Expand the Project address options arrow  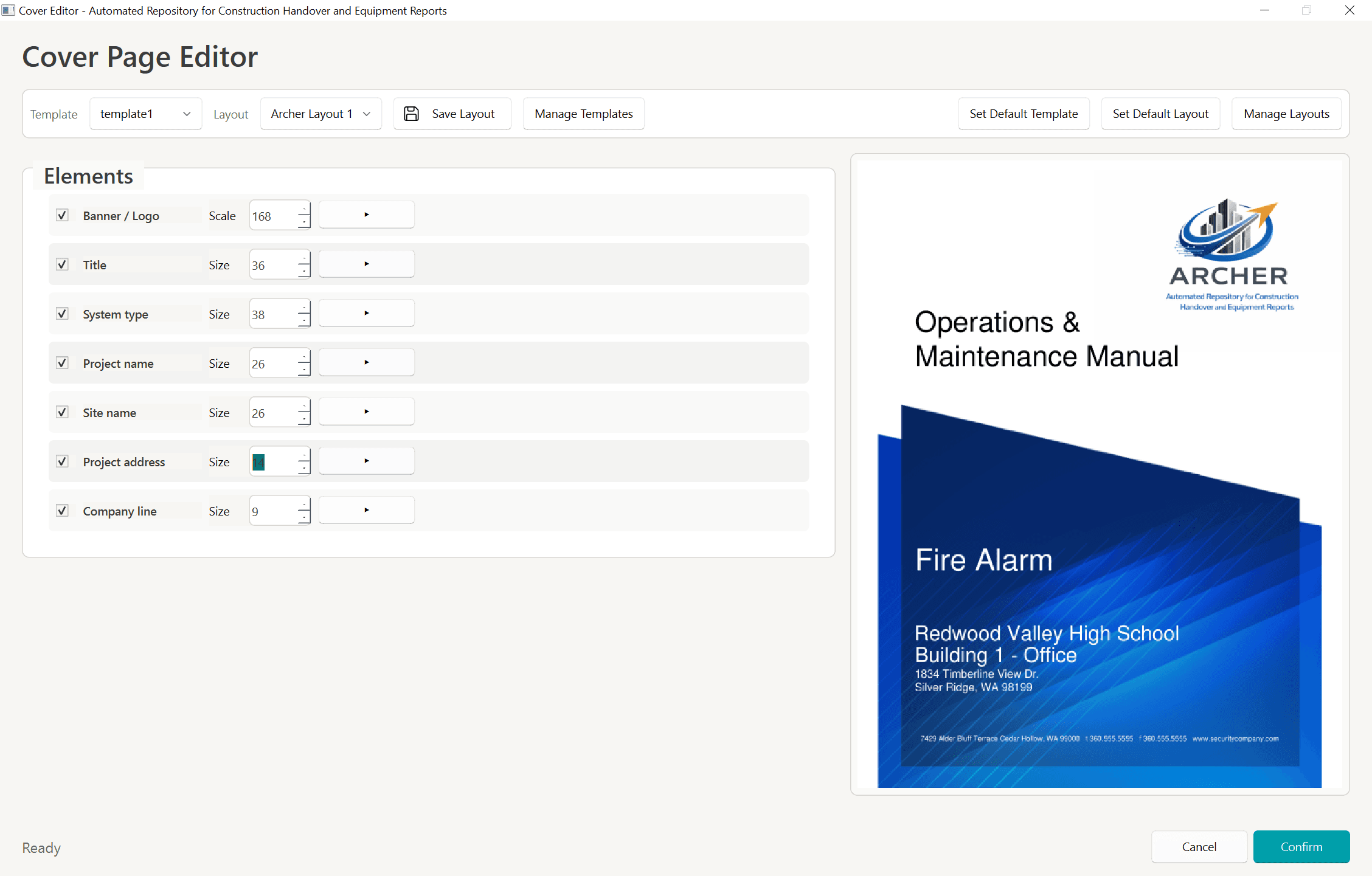click(x=366, y=460)
